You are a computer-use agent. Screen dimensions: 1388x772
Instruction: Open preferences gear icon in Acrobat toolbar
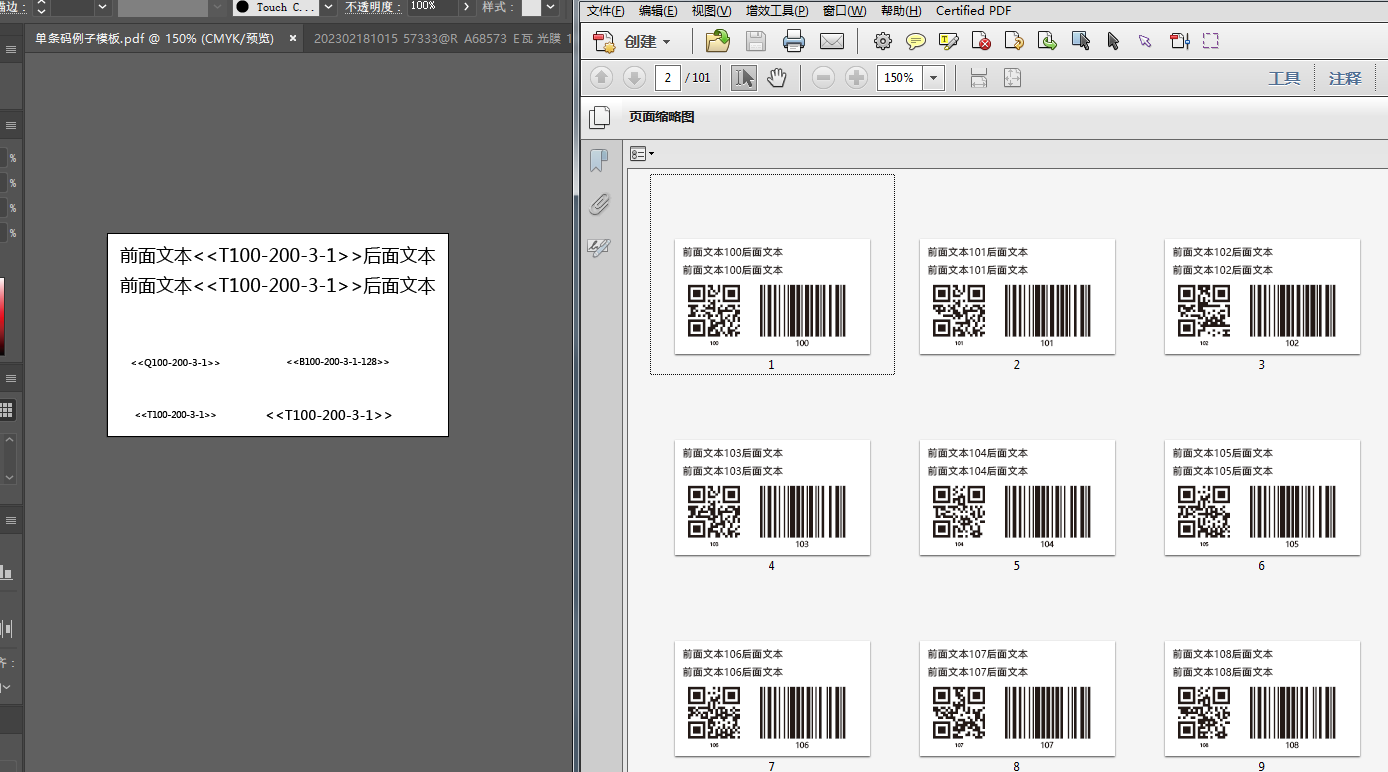882,41
